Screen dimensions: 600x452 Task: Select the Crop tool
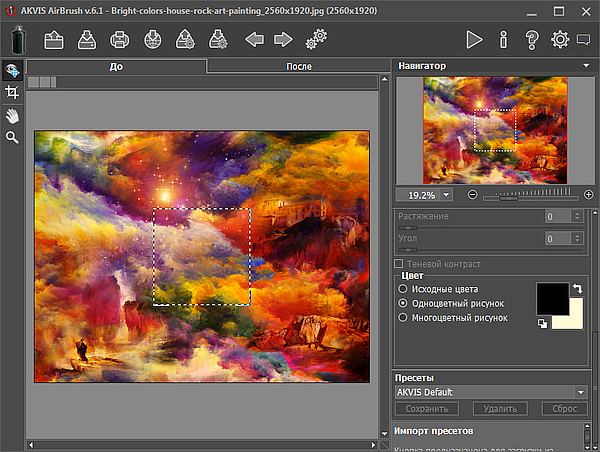point(12,92)
